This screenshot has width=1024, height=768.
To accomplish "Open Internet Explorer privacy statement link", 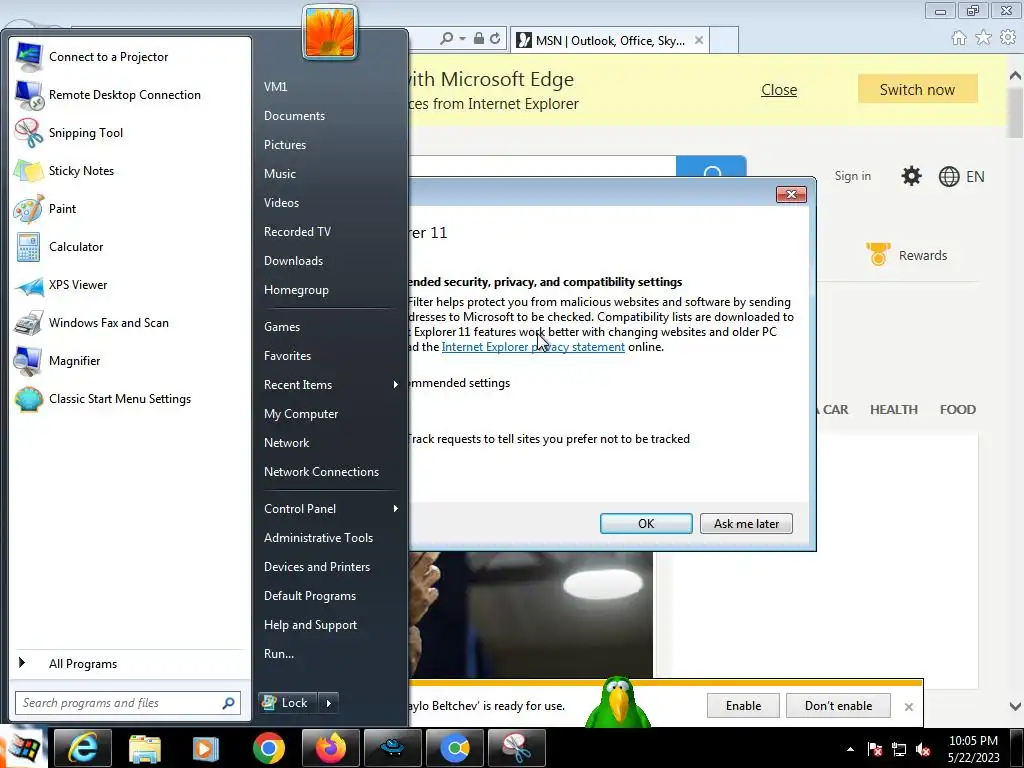I will 533,347.
